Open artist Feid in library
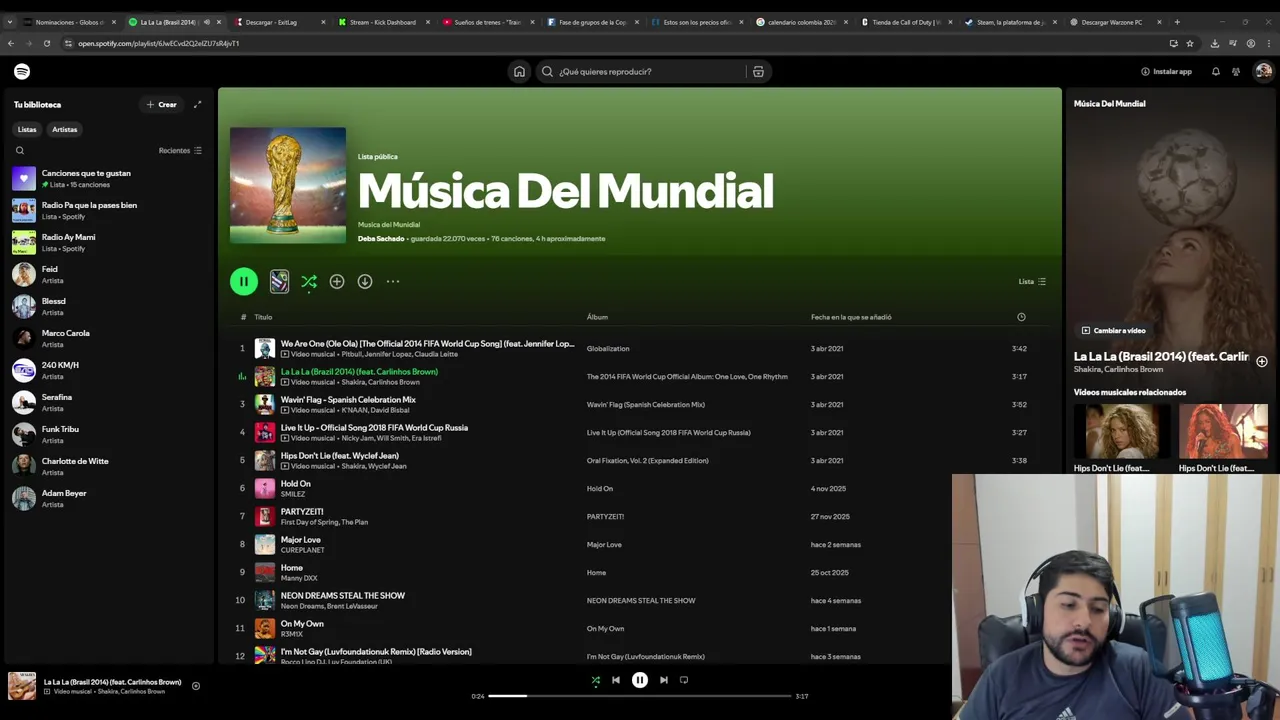The image size is (1280, 720). [x=110, y=274]
